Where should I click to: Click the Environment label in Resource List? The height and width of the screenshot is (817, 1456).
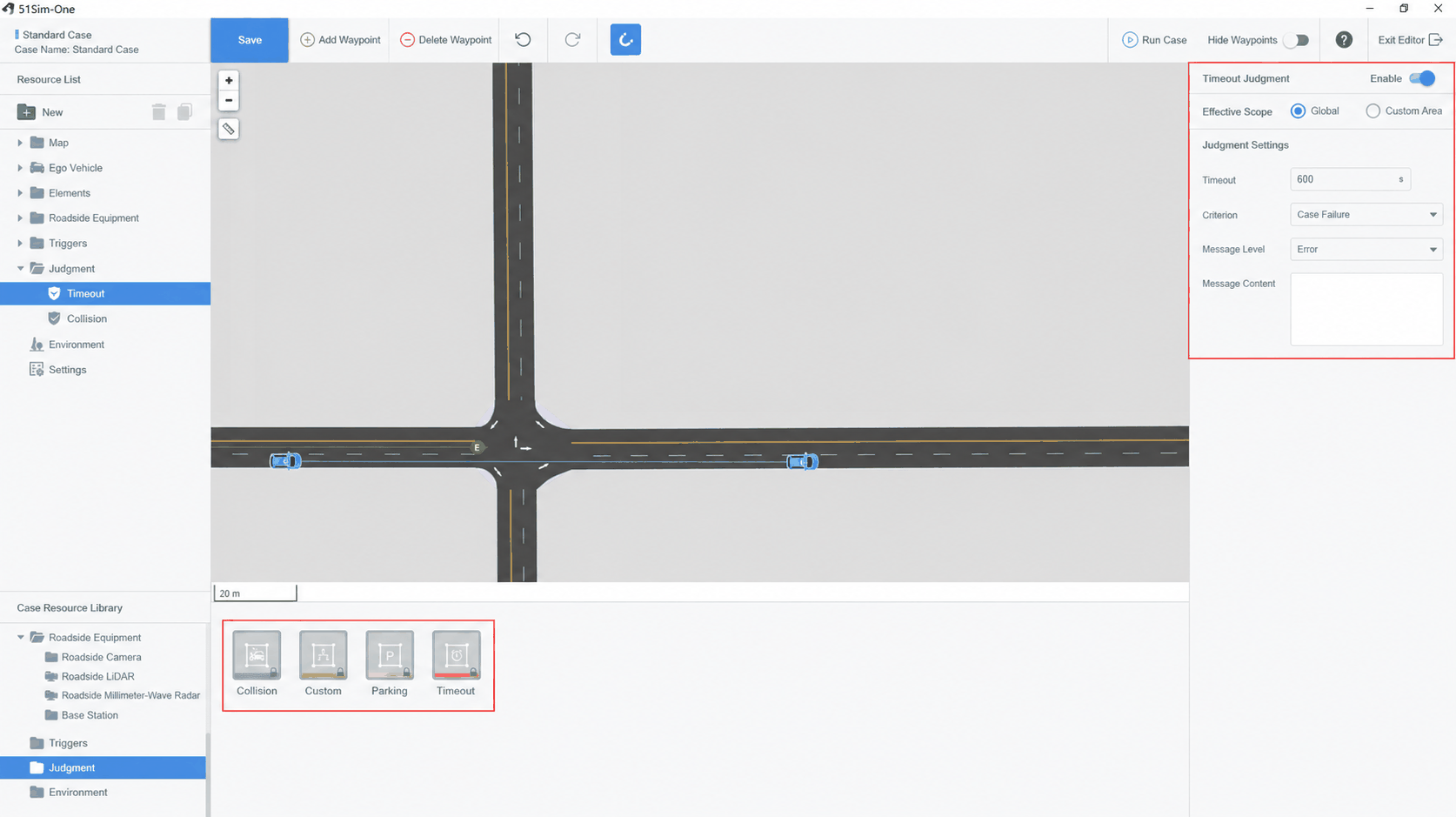click(77, 345)
